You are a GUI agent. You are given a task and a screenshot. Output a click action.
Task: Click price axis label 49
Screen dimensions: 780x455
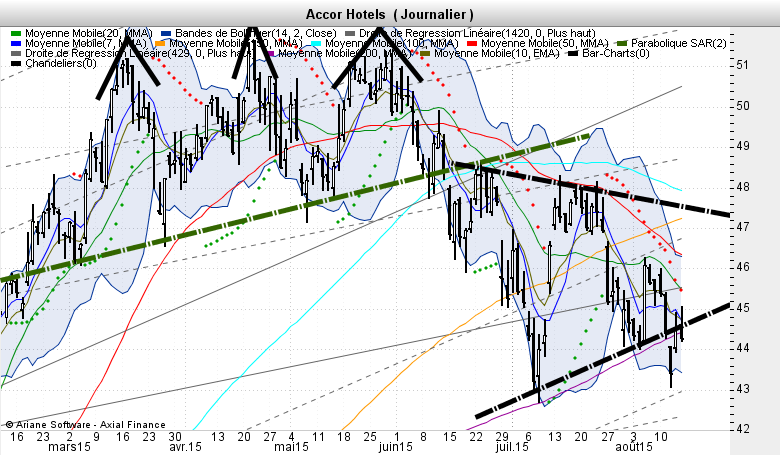[743, 146]
